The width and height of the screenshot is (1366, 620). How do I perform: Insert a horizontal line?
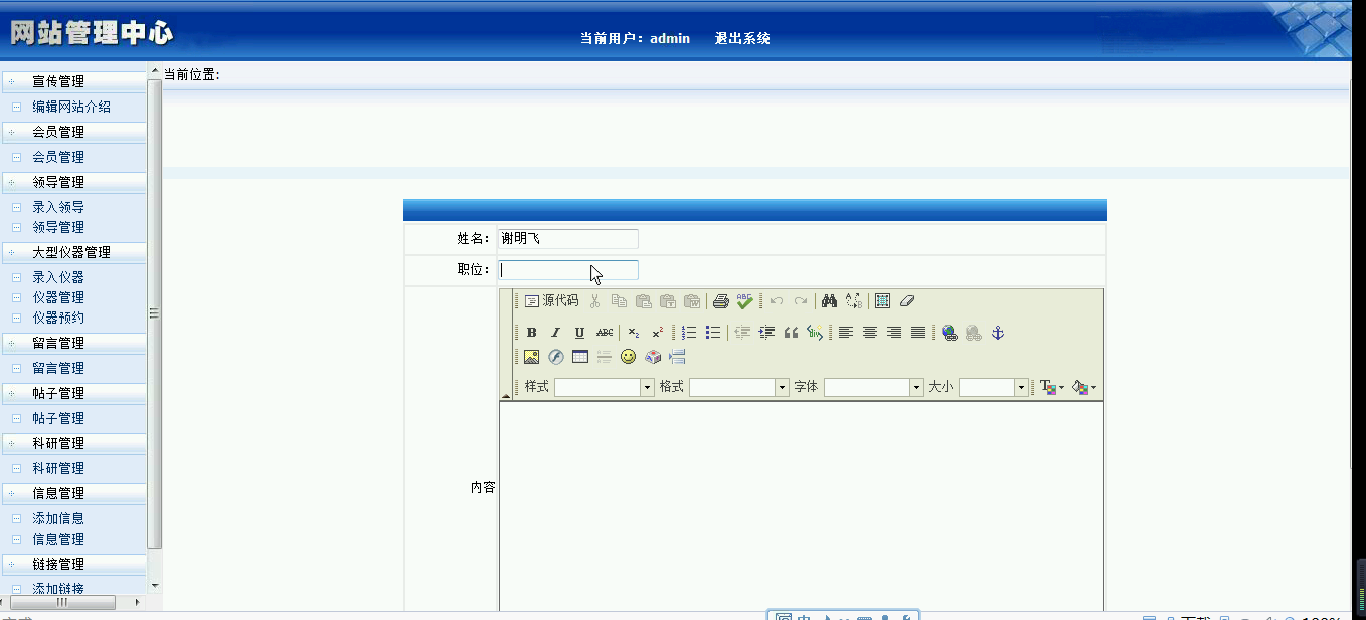[x=604, y=357]
